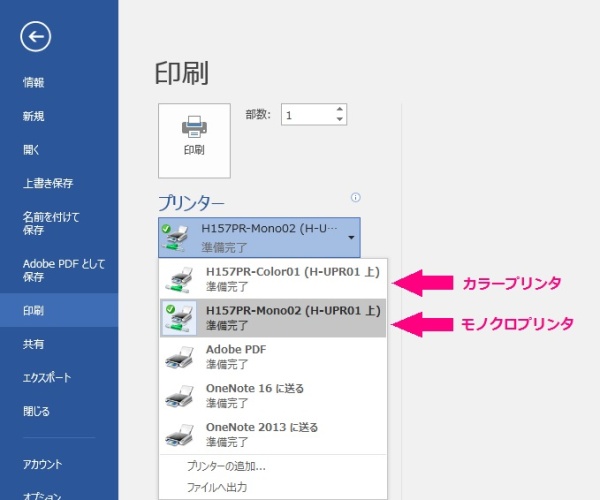This screenshot has width=600, height=500.
Task: Click ファイルへ出力 option
Action: coord(217,487)
